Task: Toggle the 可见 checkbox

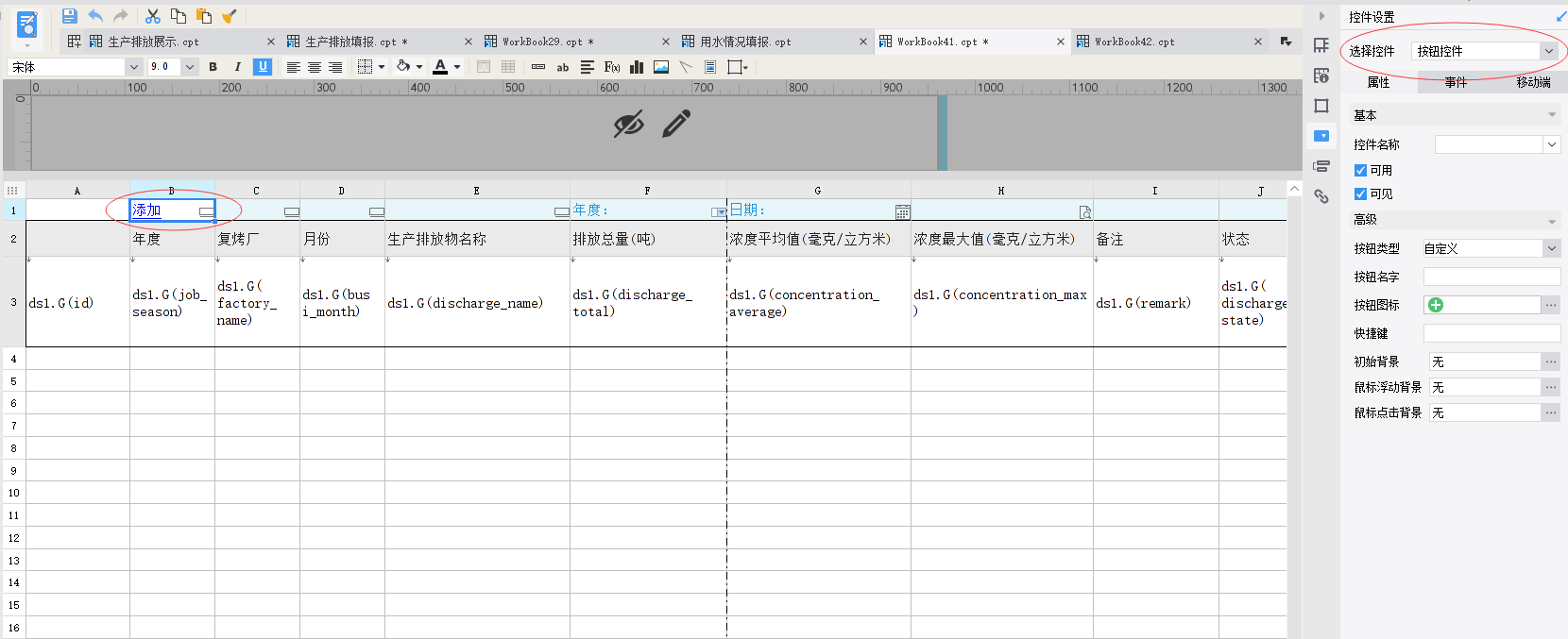Action: pos(1360,194)
